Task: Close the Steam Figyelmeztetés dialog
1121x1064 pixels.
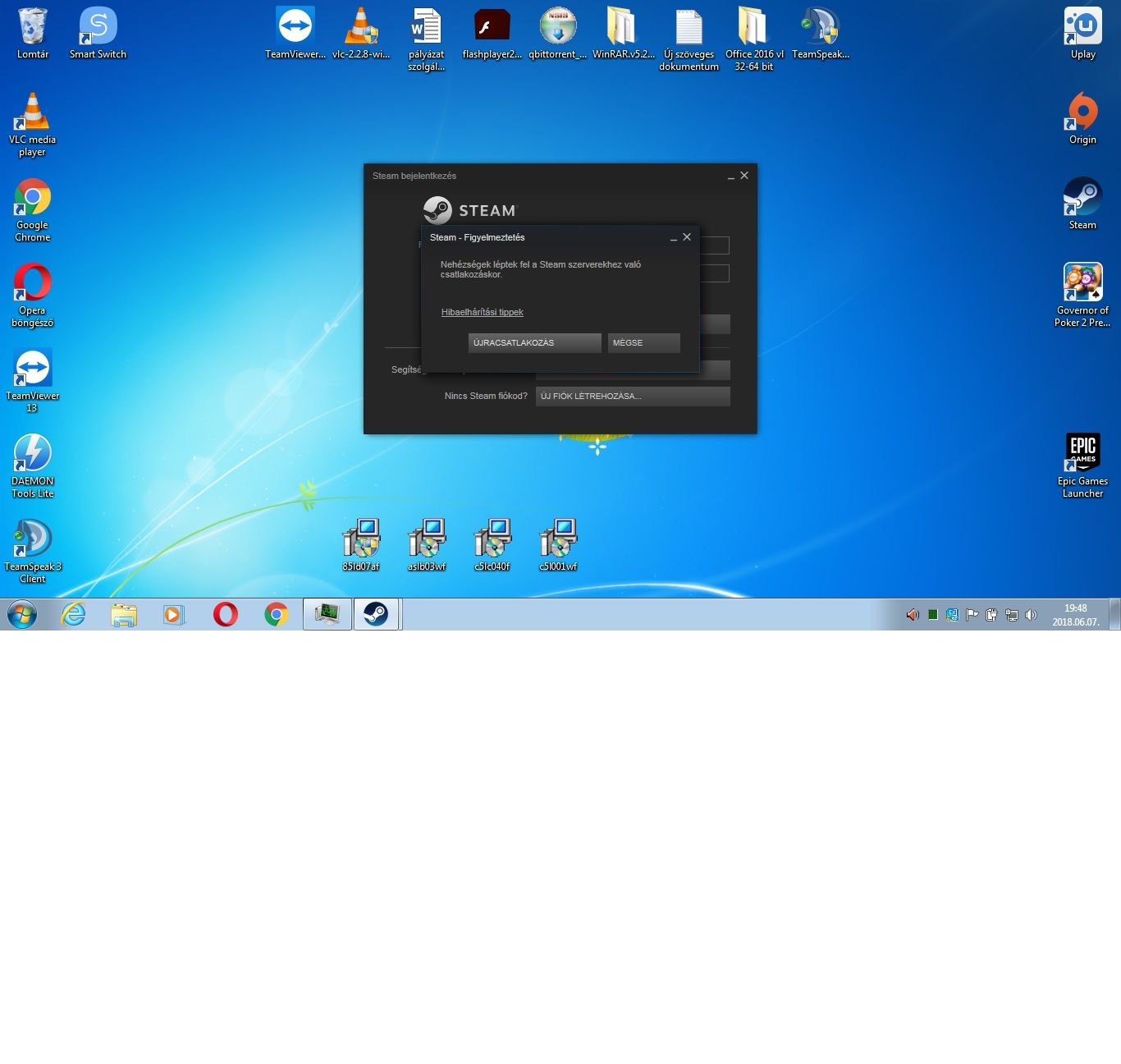Action: pos(687,237)
